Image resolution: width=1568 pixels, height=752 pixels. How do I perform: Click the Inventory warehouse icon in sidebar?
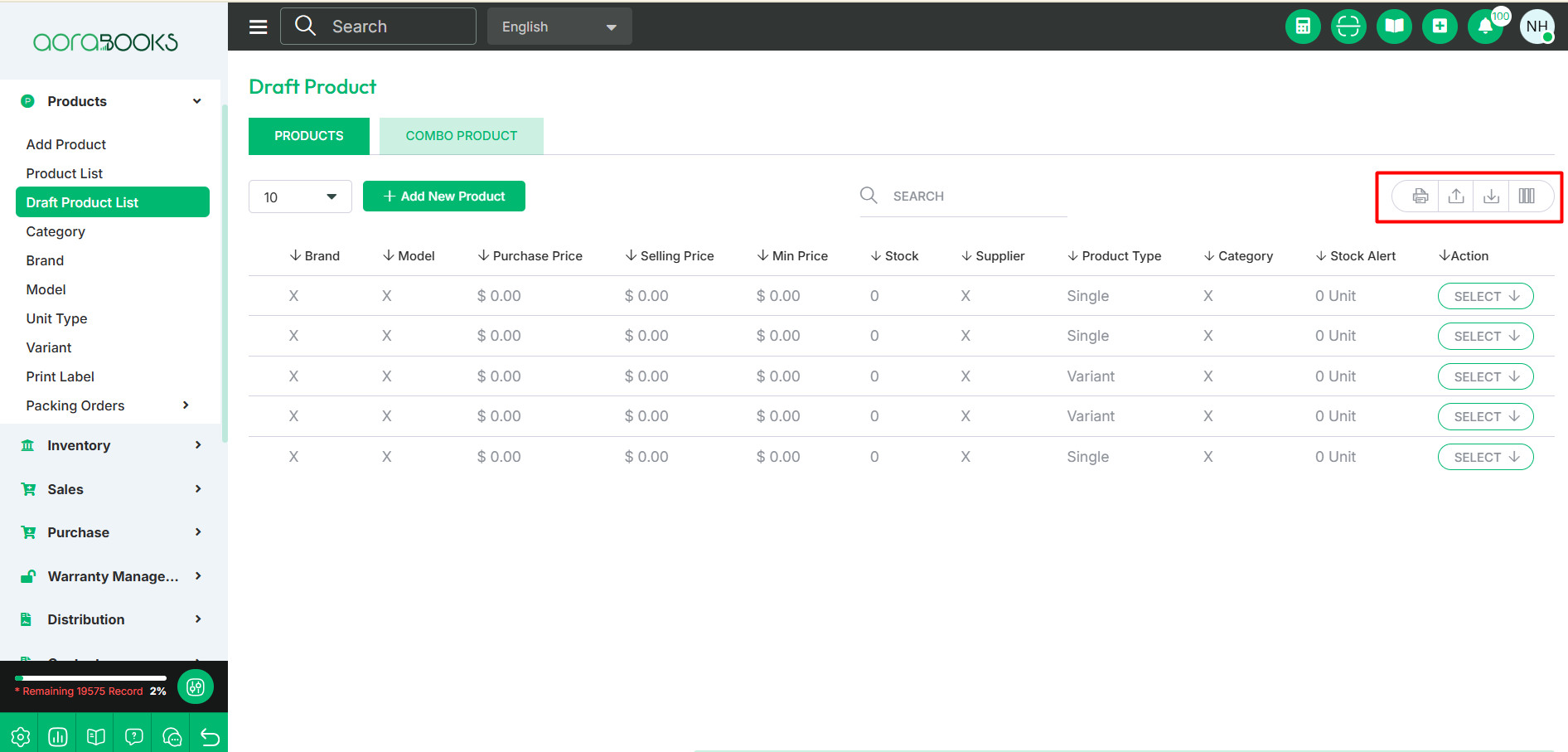[27, 445]
